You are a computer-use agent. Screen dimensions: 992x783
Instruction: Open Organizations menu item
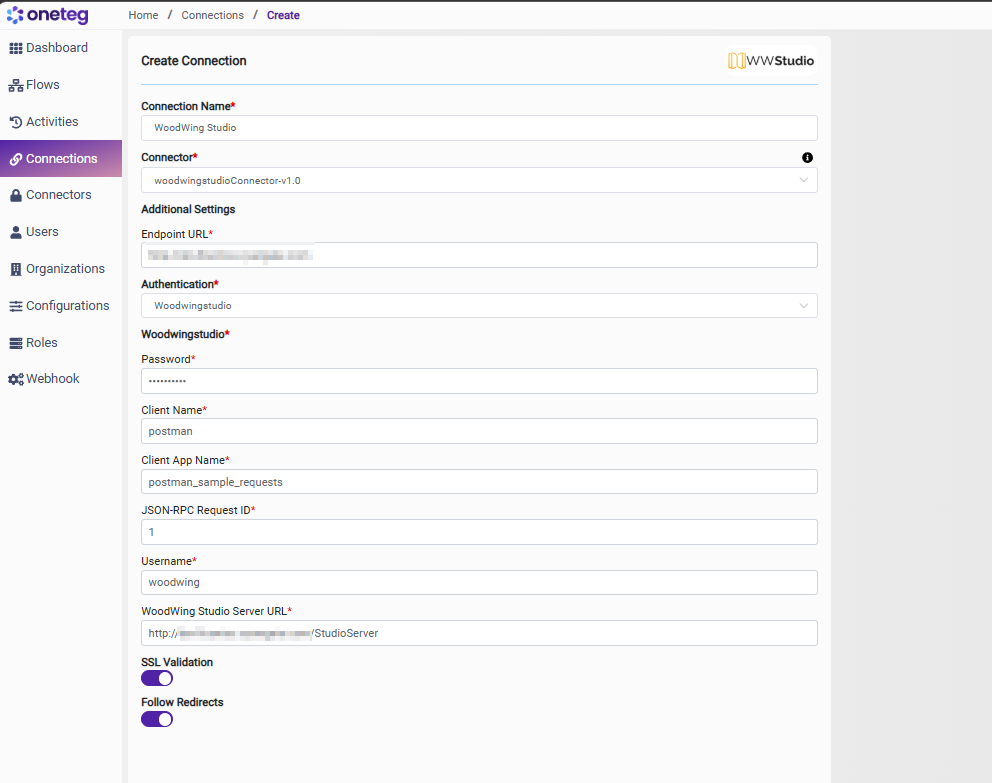[x=61, y=269]
